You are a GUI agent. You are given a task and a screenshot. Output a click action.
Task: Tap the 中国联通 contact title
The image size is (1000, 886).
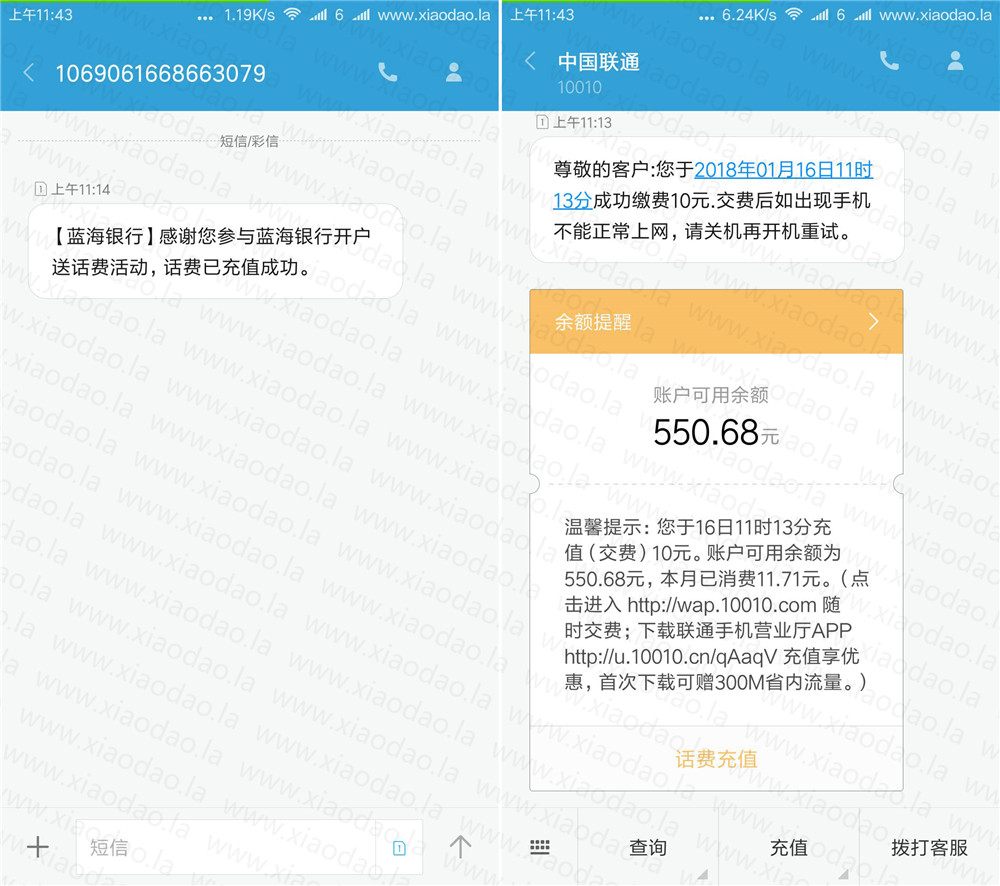click(598, 62)
